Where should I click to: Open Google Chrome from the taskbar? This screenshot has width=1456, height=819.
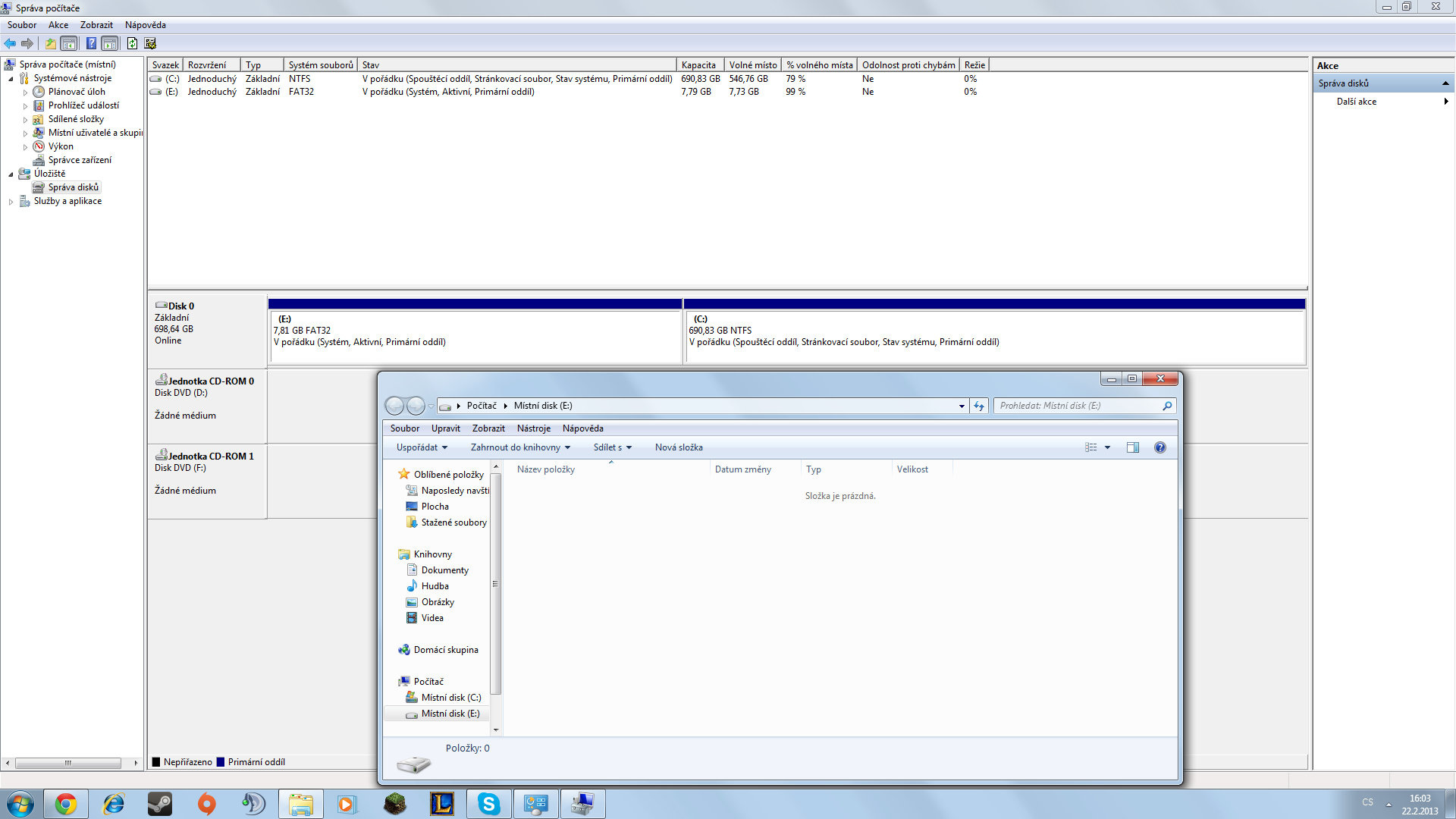click(66, 804)
